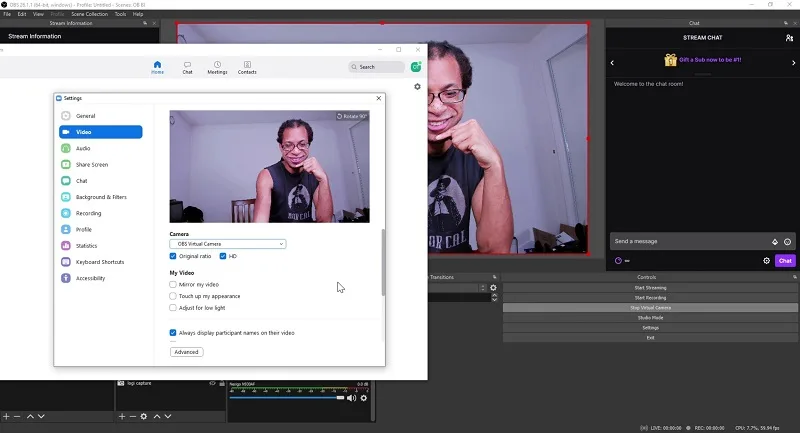This screenshot has height=433, width=800.
Task: Open the File menu in OBS
Action: (x=7, y=14)
